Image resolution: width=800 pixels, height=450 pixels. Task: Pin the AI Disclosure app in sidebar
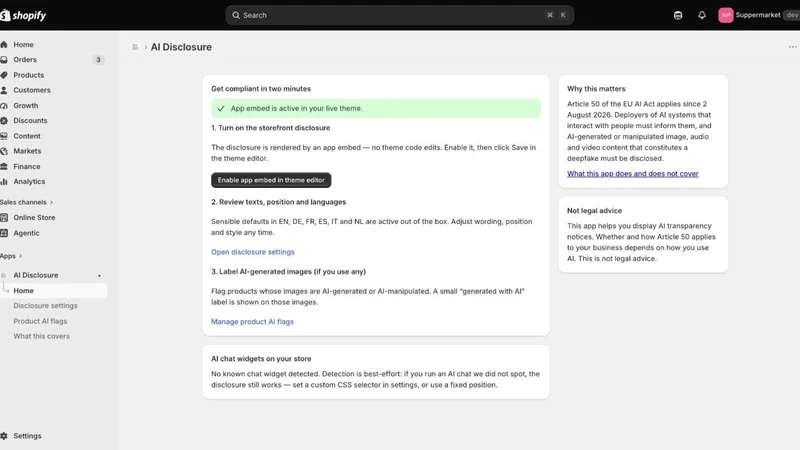[x=99, y=276]
